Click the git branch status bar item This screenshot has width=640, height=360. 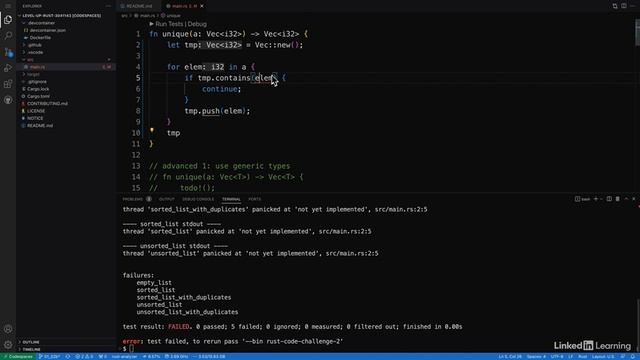[x=49, y=356]
